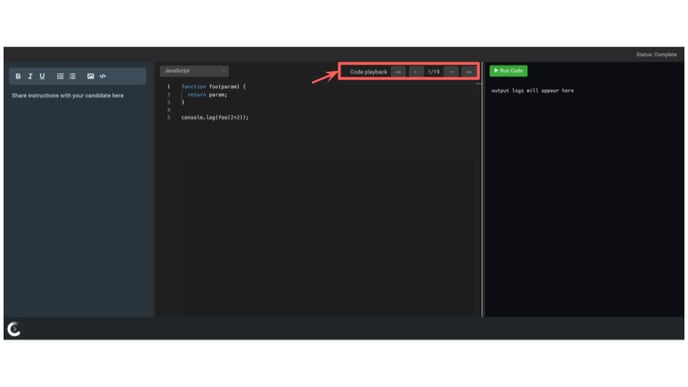Open the JavaScript language dropdown

pos(194,71)
